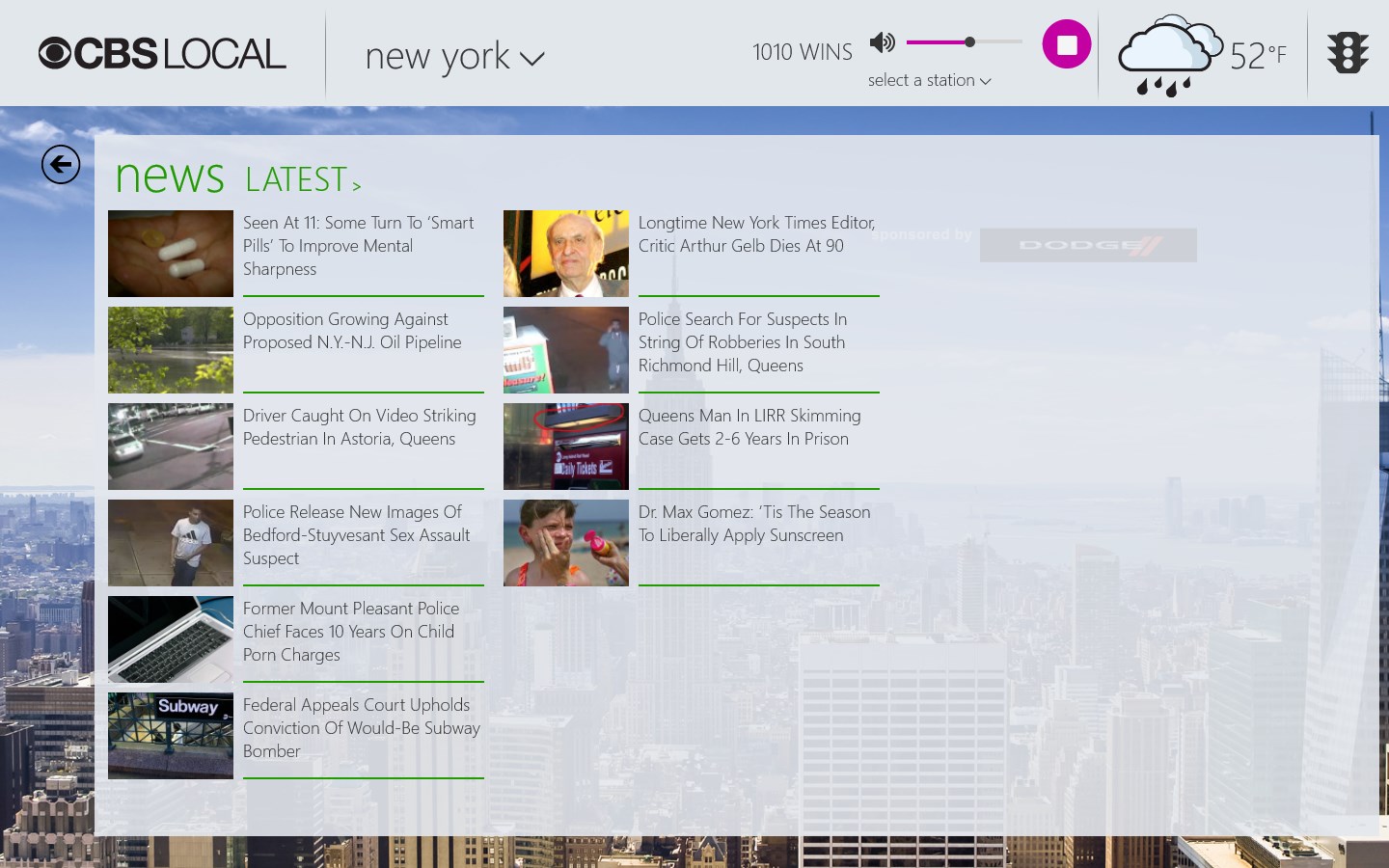Mute audio by clicking the speaker icon
This screenshot has height=868, width=1389.
pyautogui.click(x=882, y=42)
